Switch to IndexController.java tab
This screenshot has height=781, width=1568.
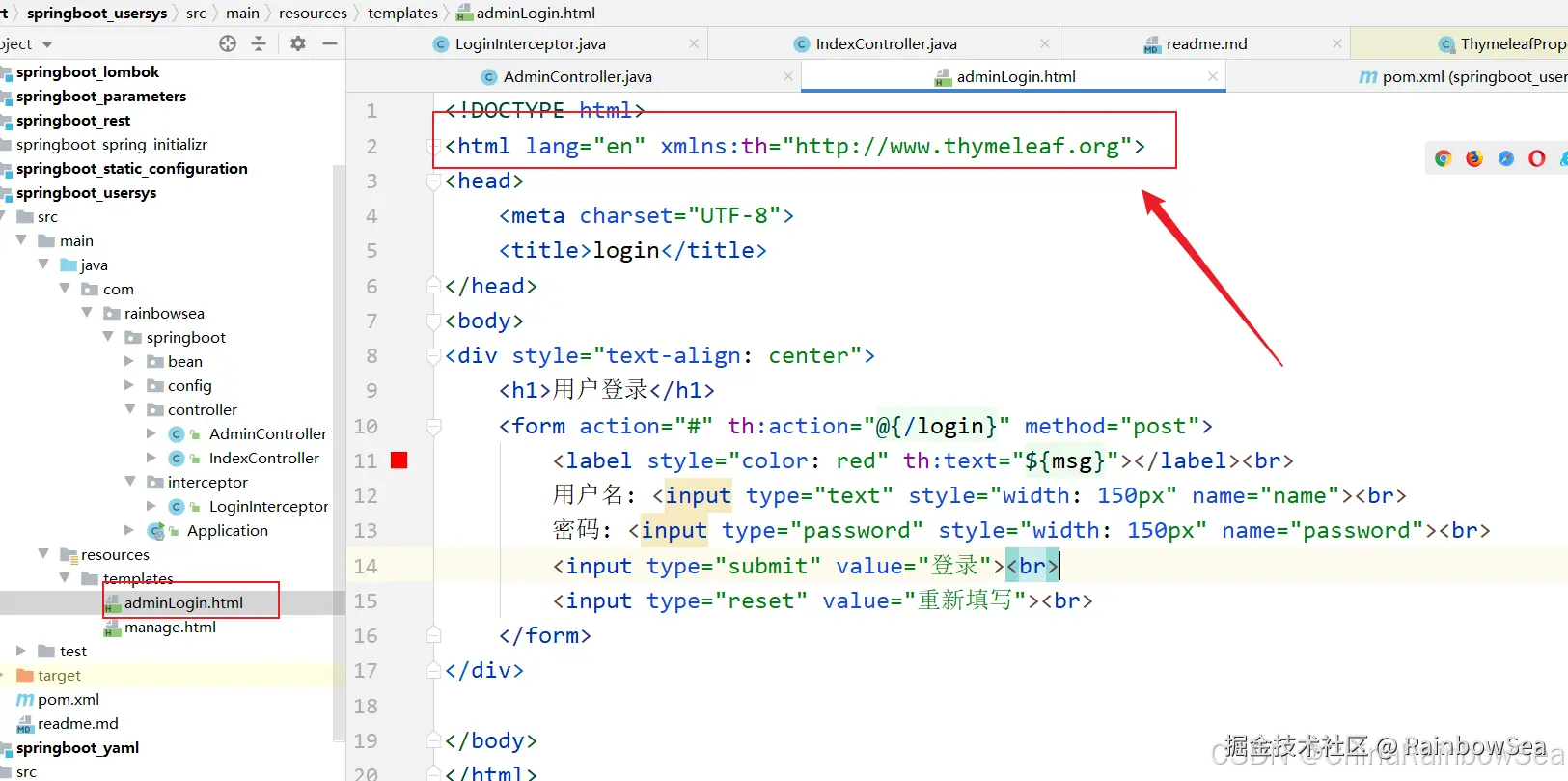[x=884, y=43]
